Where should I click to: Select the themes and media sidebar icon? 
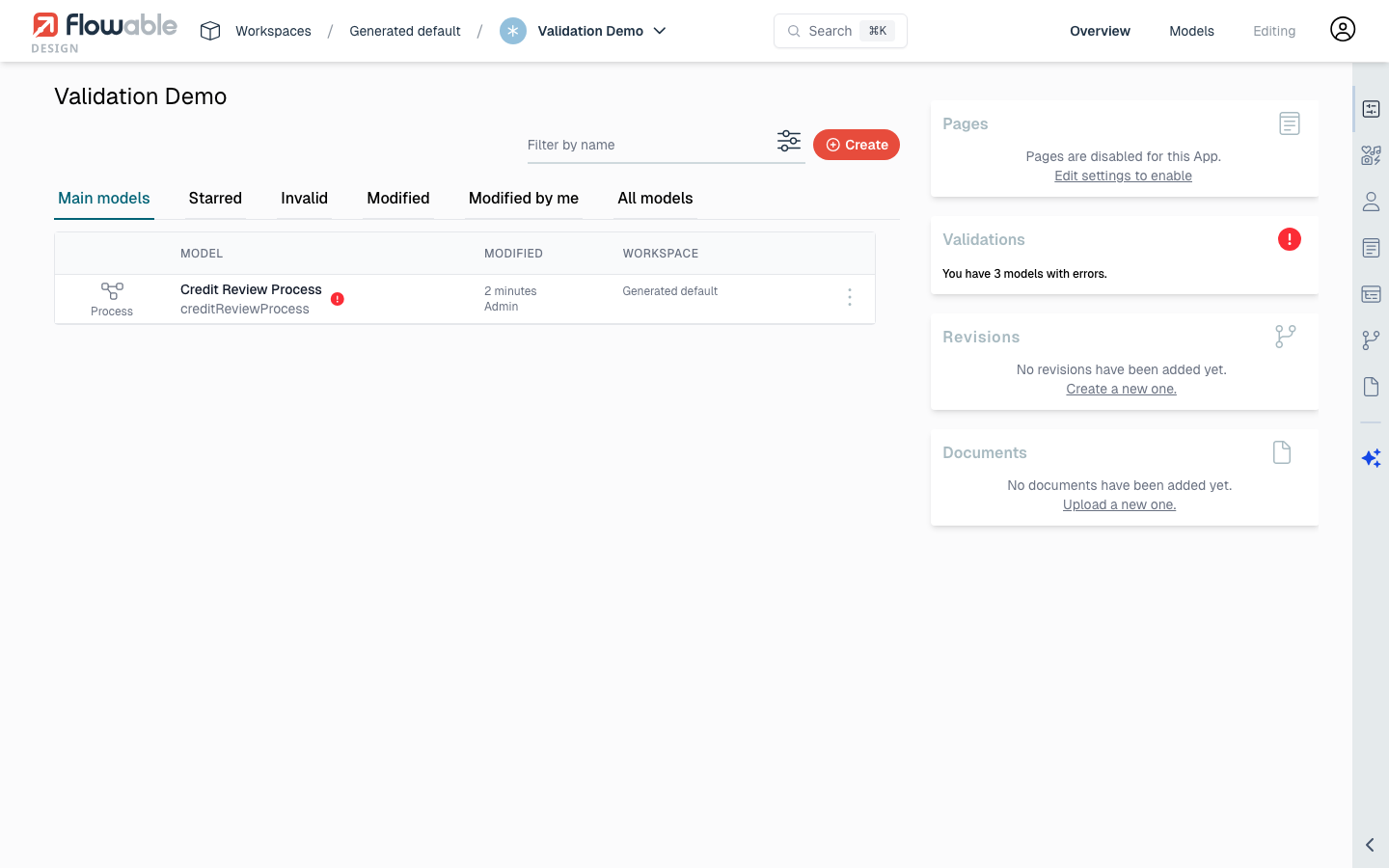pos(1371,154)
